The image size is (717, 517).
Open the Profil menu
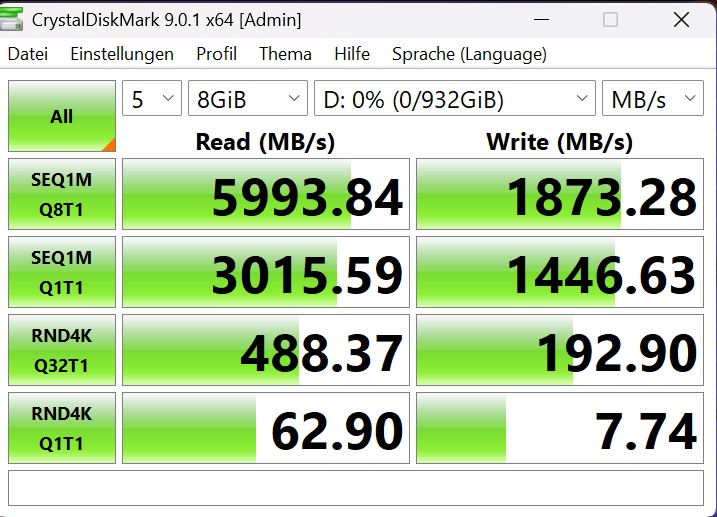pyautogui.click(x=216, y=54)
